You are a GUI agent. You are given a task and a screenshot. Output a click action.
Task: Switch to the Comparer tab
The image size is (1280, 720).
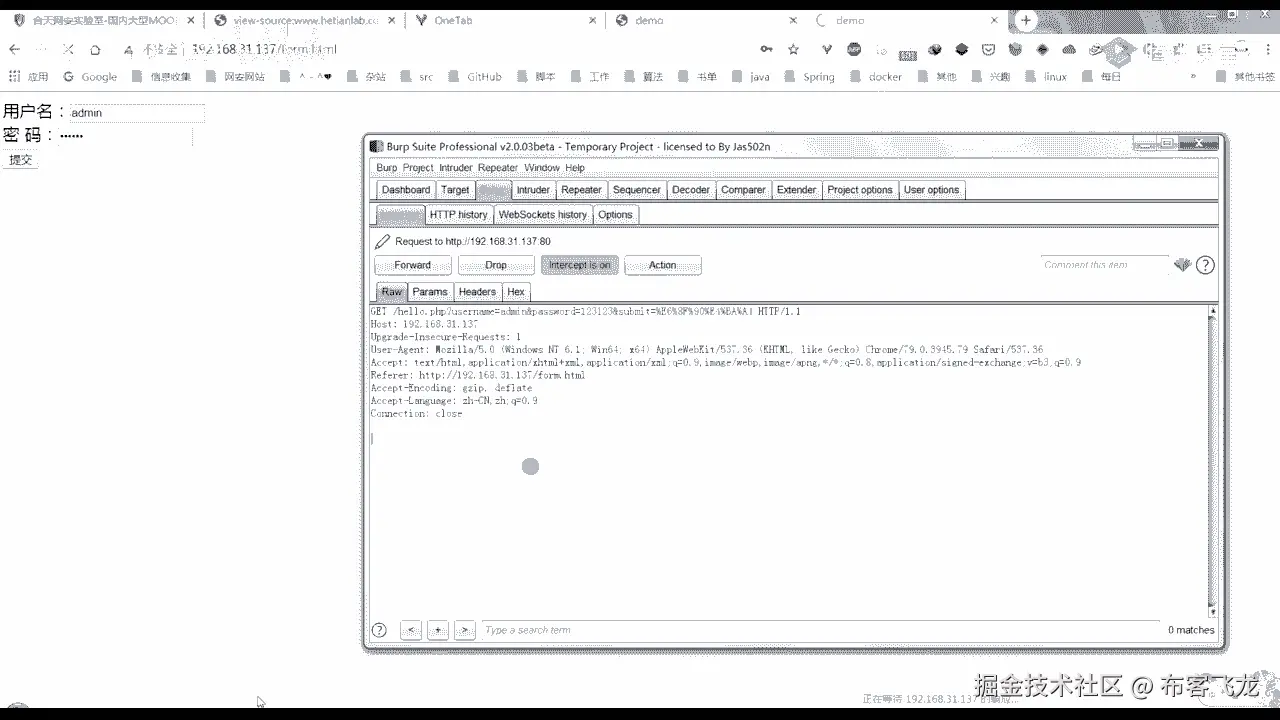[x=743, y=190]
